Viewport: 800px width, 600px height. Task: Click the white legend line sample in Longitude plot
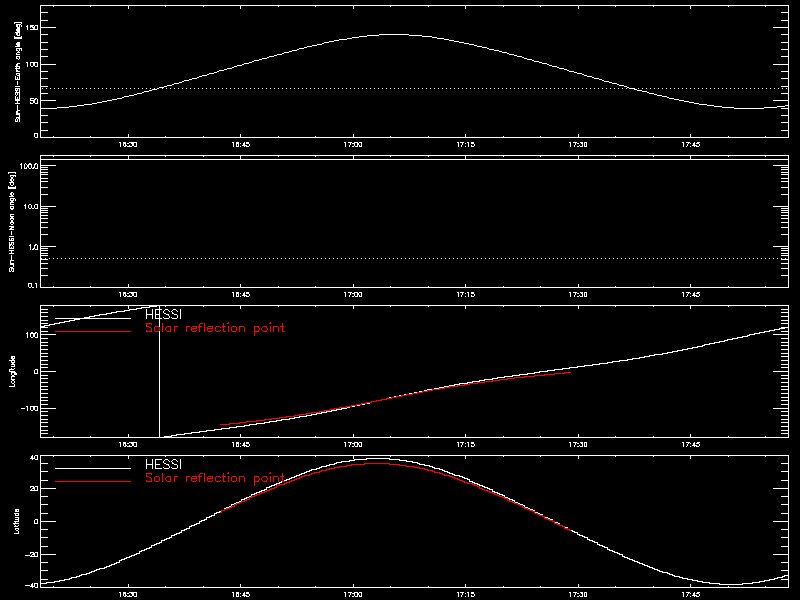(93, 318)
